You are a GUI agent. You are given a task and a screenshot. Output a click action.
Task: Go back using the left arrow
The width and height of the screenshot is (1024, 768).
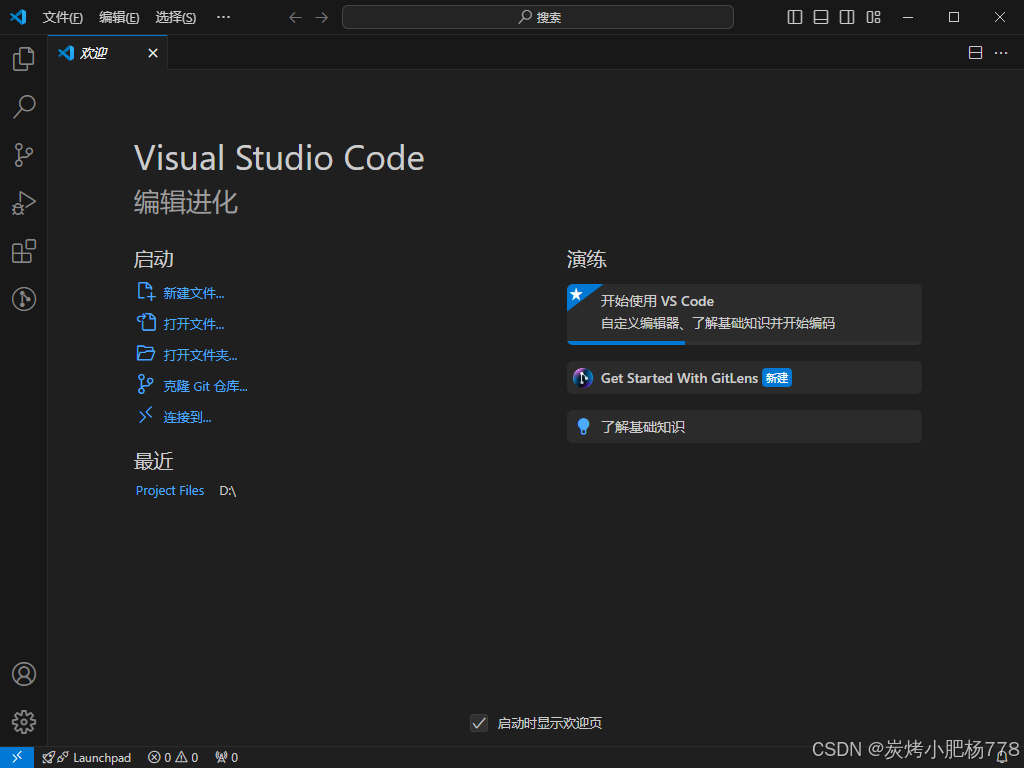click(x=295, y=18)
